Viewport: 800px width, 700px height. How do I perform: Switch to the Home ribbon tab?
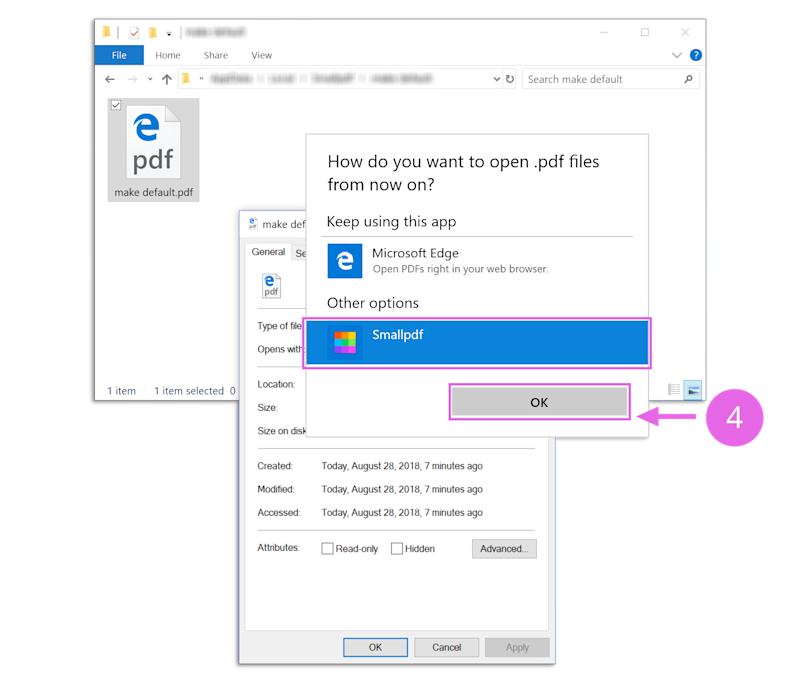168,55
